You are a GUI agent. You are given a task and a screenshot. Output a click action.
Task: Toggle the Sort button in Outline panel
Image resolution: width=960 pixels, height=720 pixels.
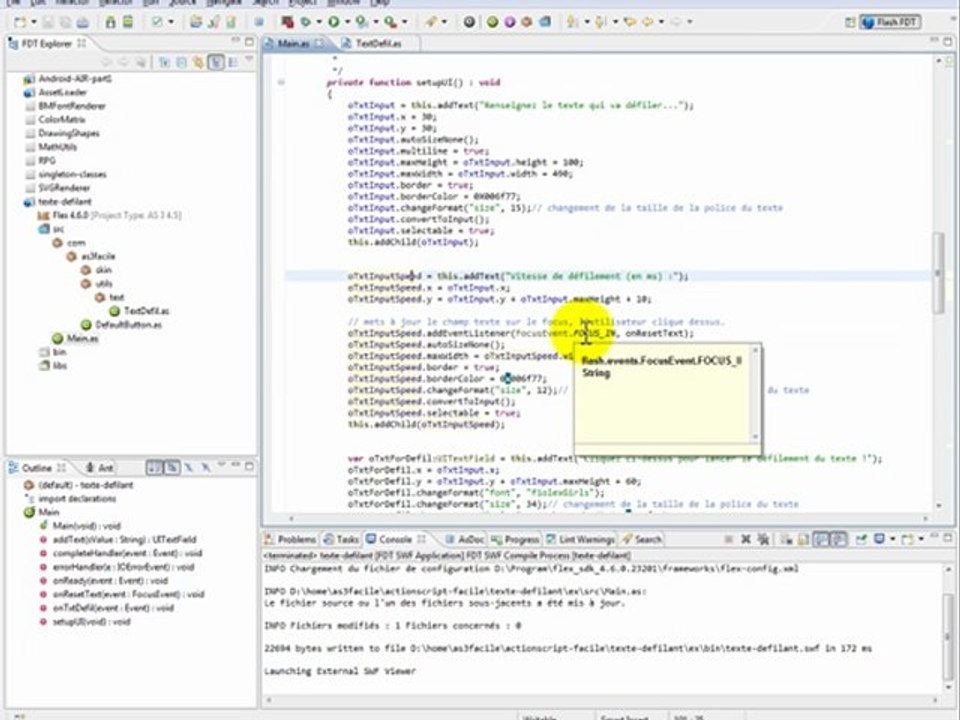(x=155, y=468)
